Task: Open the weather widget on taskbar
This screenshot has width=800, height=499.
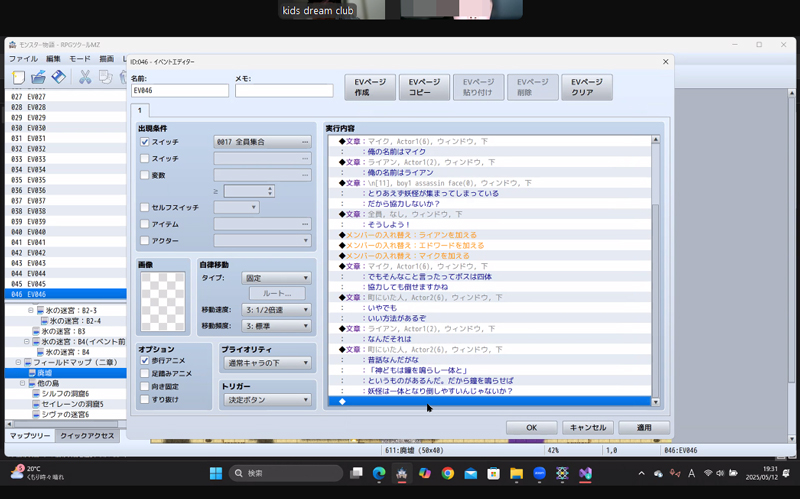Action: click(37, 473)
